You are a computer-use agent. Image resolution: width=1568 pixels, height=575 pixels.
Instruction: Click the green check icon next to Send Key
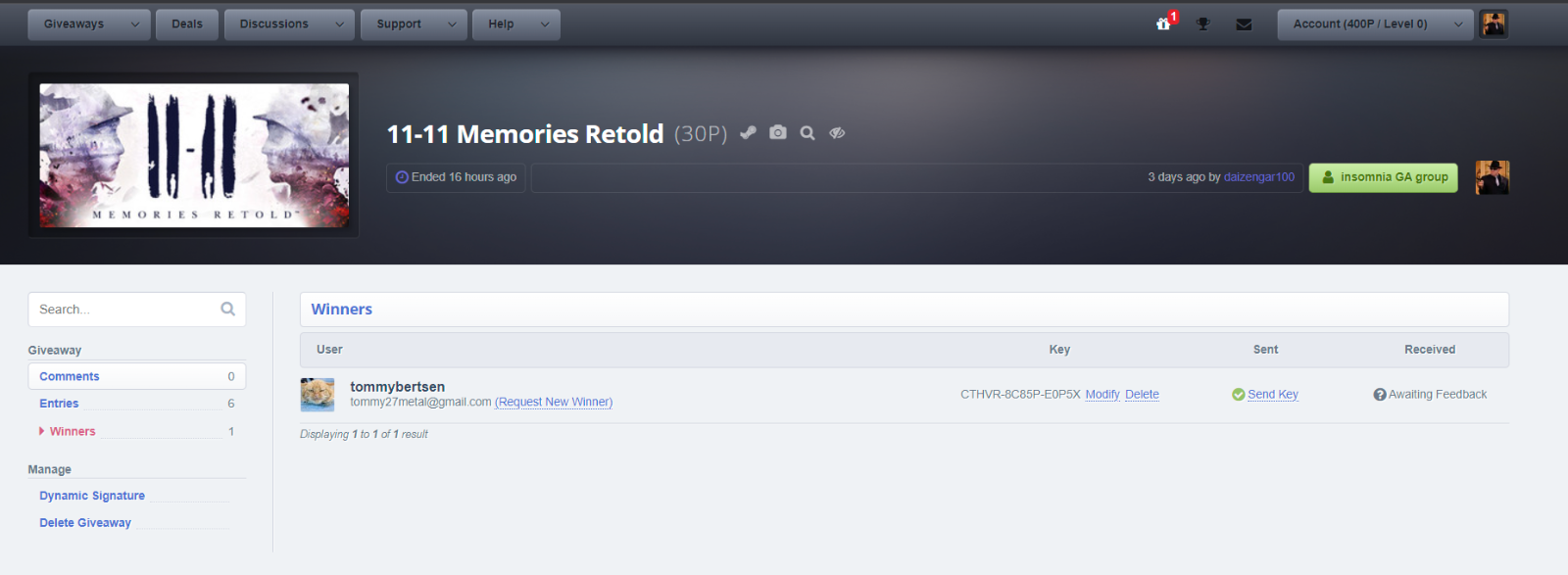1239,395
